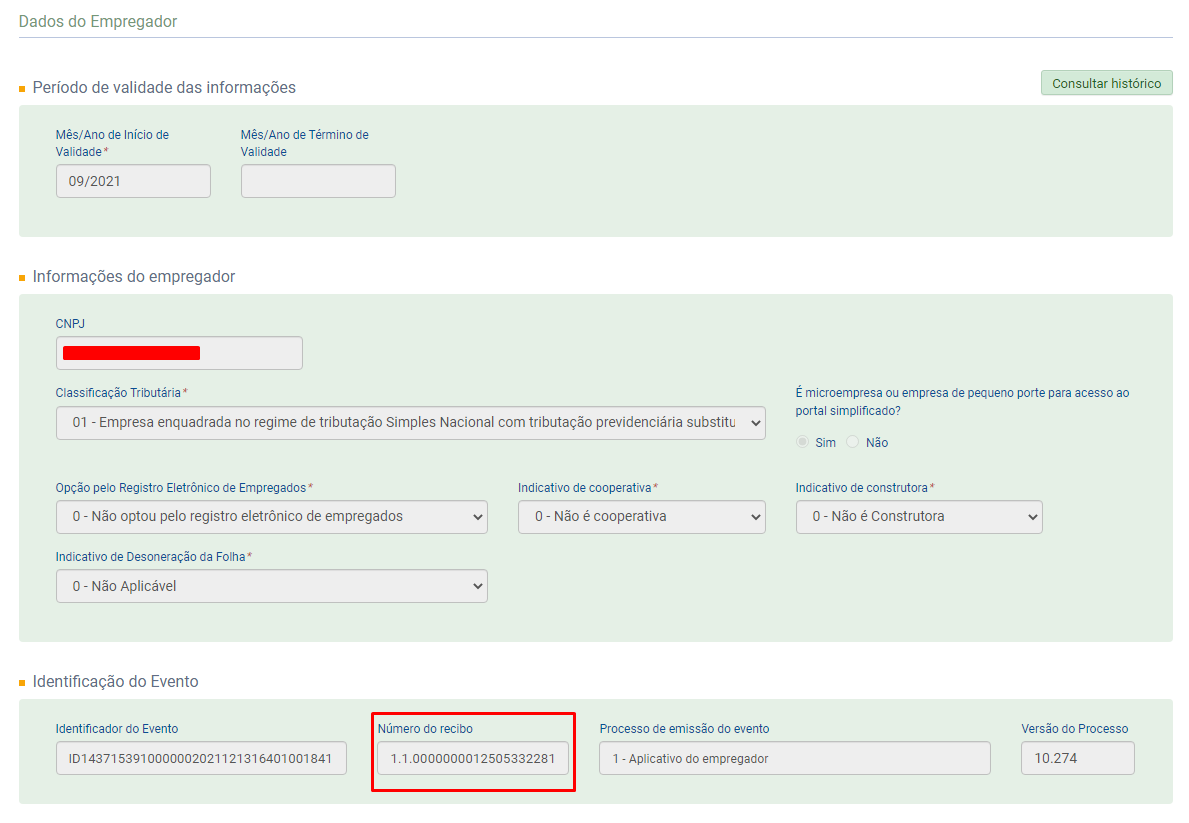Select the Sim radio button for microempresa
1189x823 pixels.
pyautogui.click(x=803, y=442)
